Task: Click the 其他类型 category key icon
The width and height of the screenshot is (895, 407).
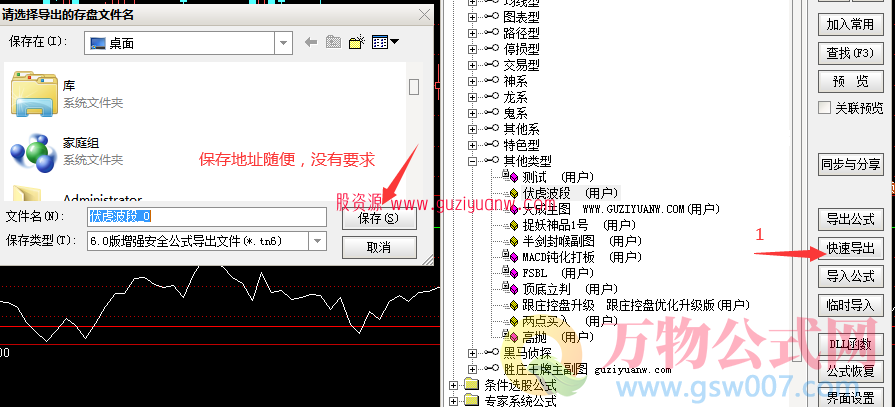Action: coord(490,162)
